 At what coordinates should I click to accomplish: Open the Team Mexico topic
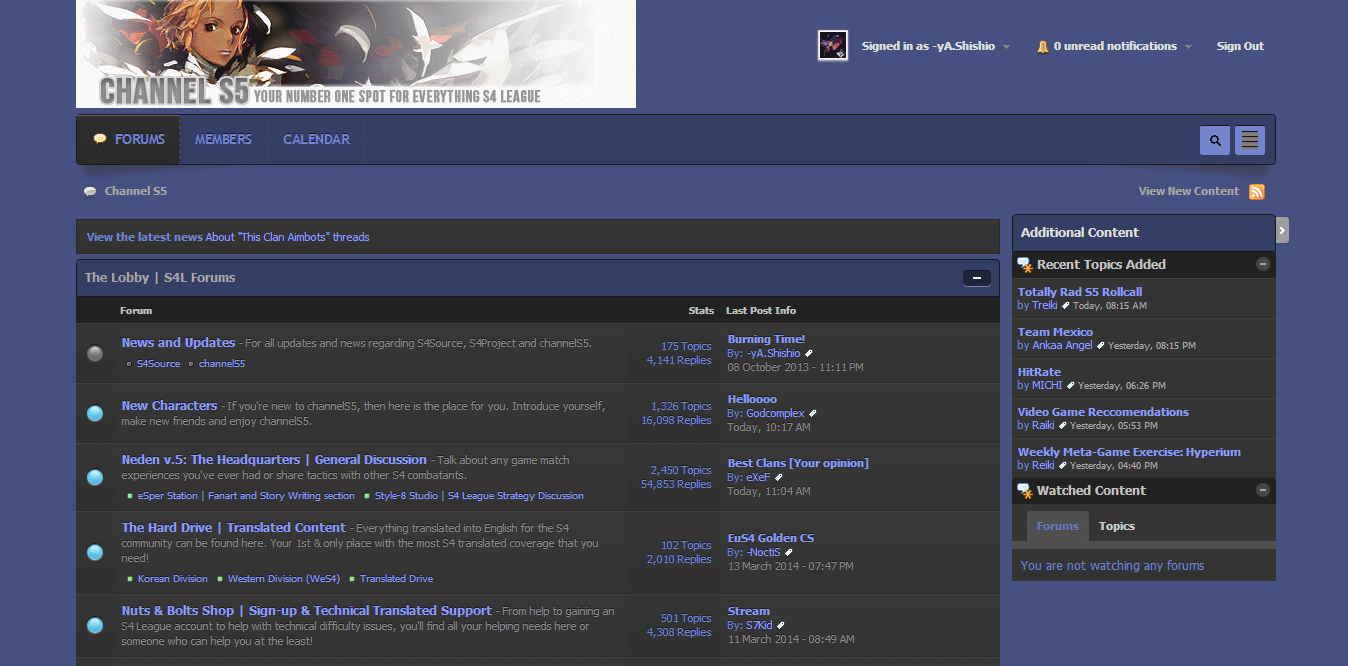1055,332
